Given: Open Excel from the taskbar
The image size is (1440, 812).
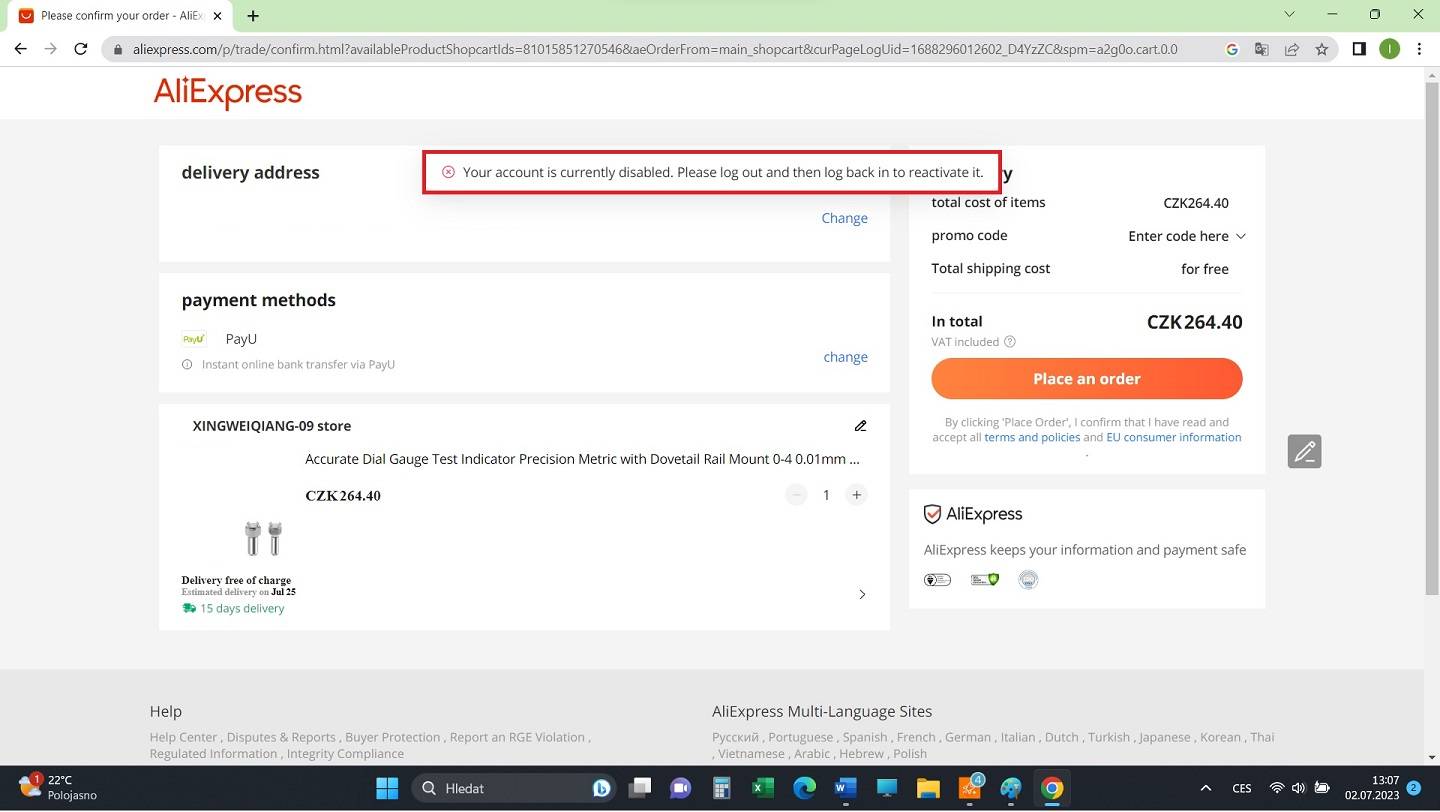Looking at the screenshot, I should click(763, 788).
